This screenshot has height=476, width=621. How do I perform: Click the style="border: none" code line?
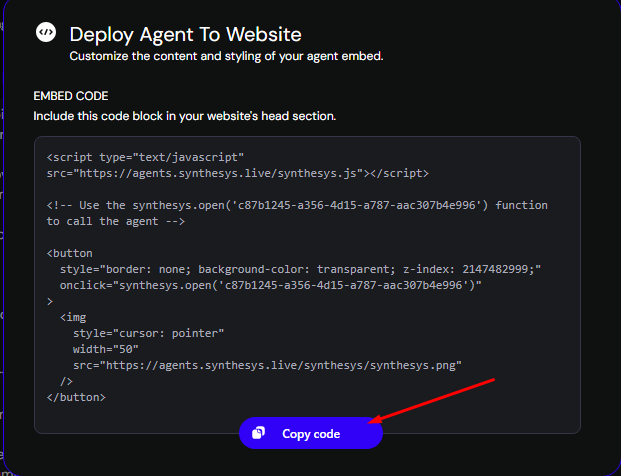(300, 269)
